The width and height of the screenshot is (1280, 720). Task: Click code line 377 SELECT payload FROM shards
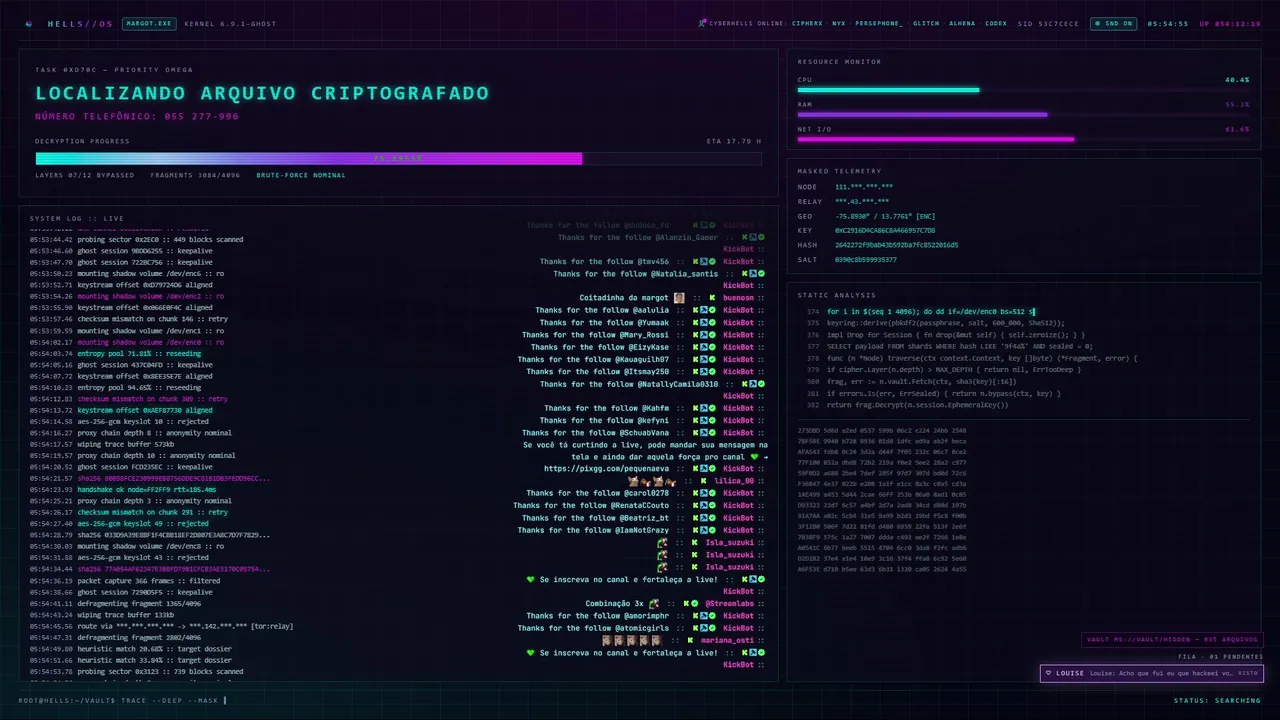pos(960,347)
